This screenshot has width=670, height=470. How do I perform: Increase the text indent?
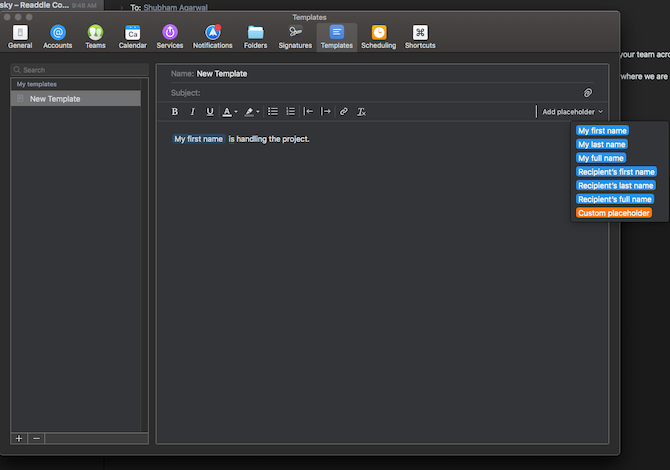(326, 112)
